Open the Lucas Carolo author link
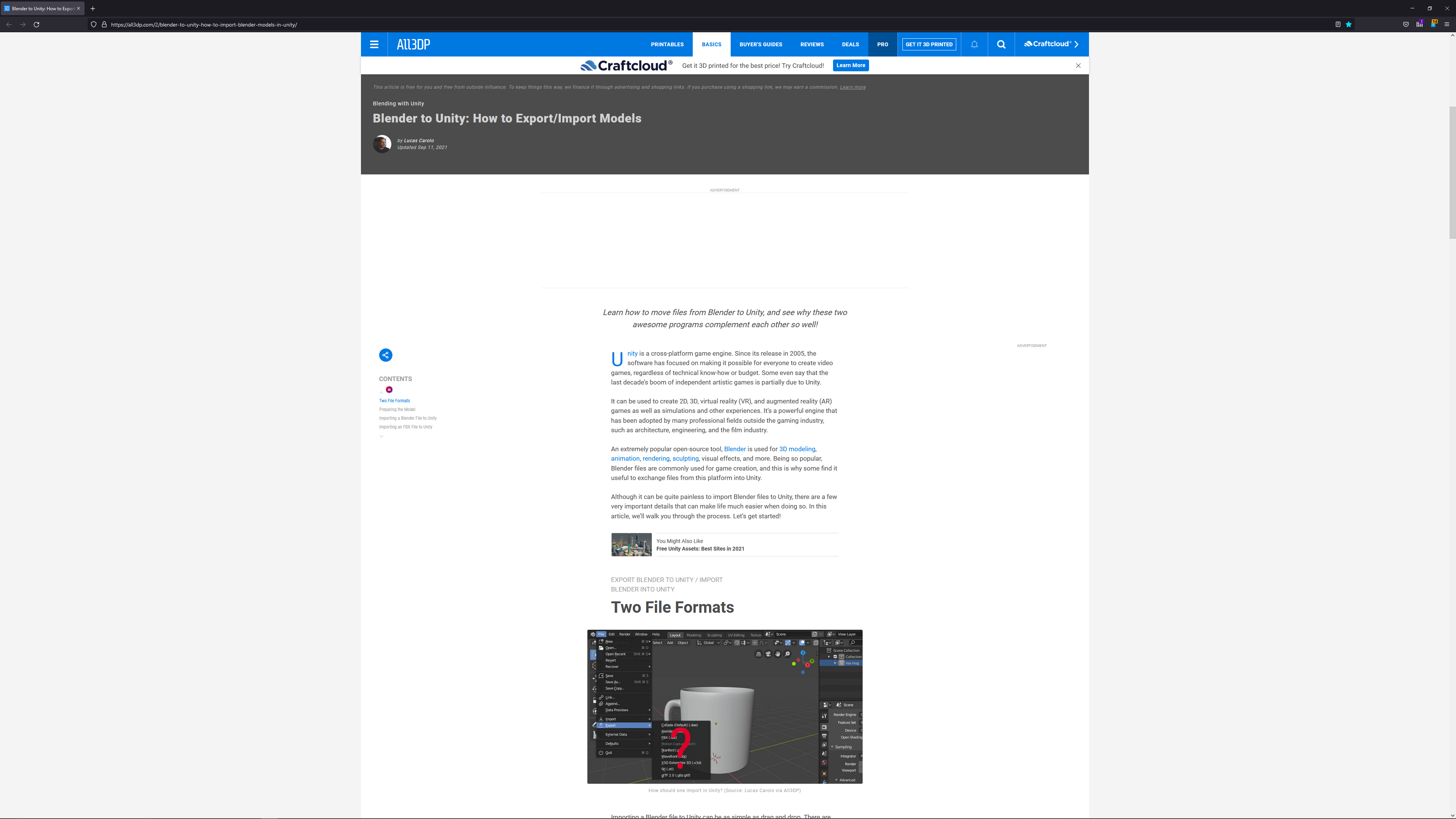Viewport: 1456px width, 819px height. click(x=419, y=141)
